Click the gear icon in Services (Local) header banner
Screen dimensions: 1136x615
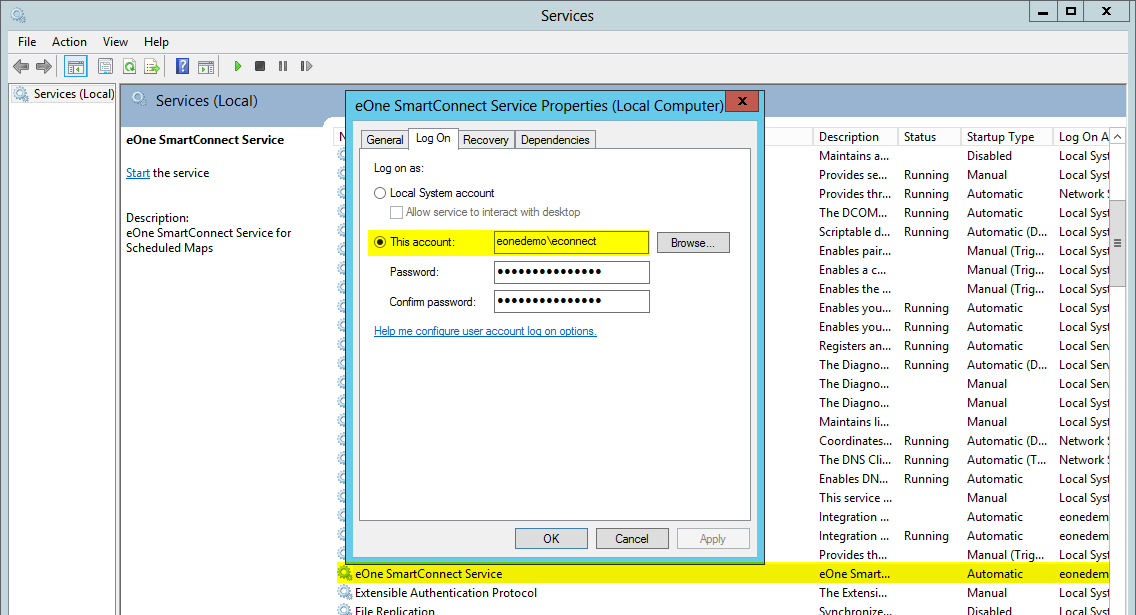coord(139,100)
